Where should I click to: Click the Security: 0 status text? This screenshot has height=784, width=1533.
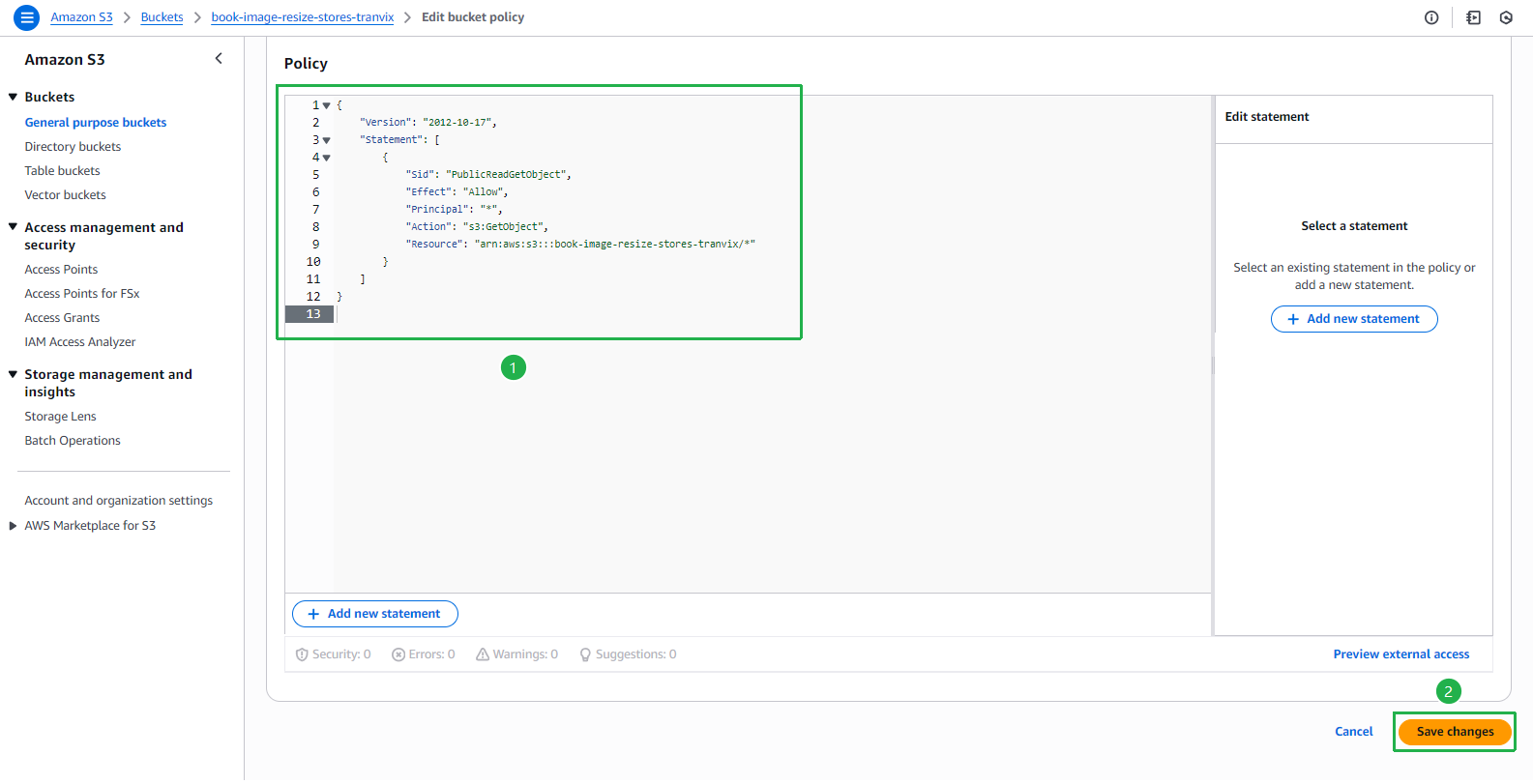click(341, 654)
